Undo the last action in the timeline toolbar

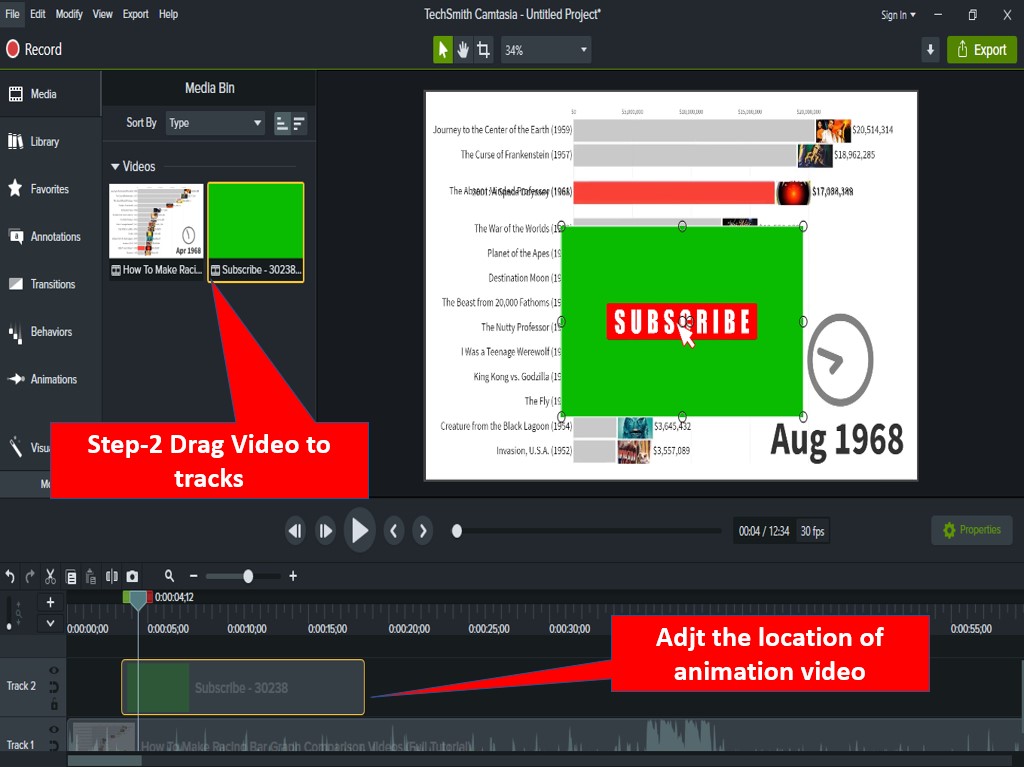point(10,576)
